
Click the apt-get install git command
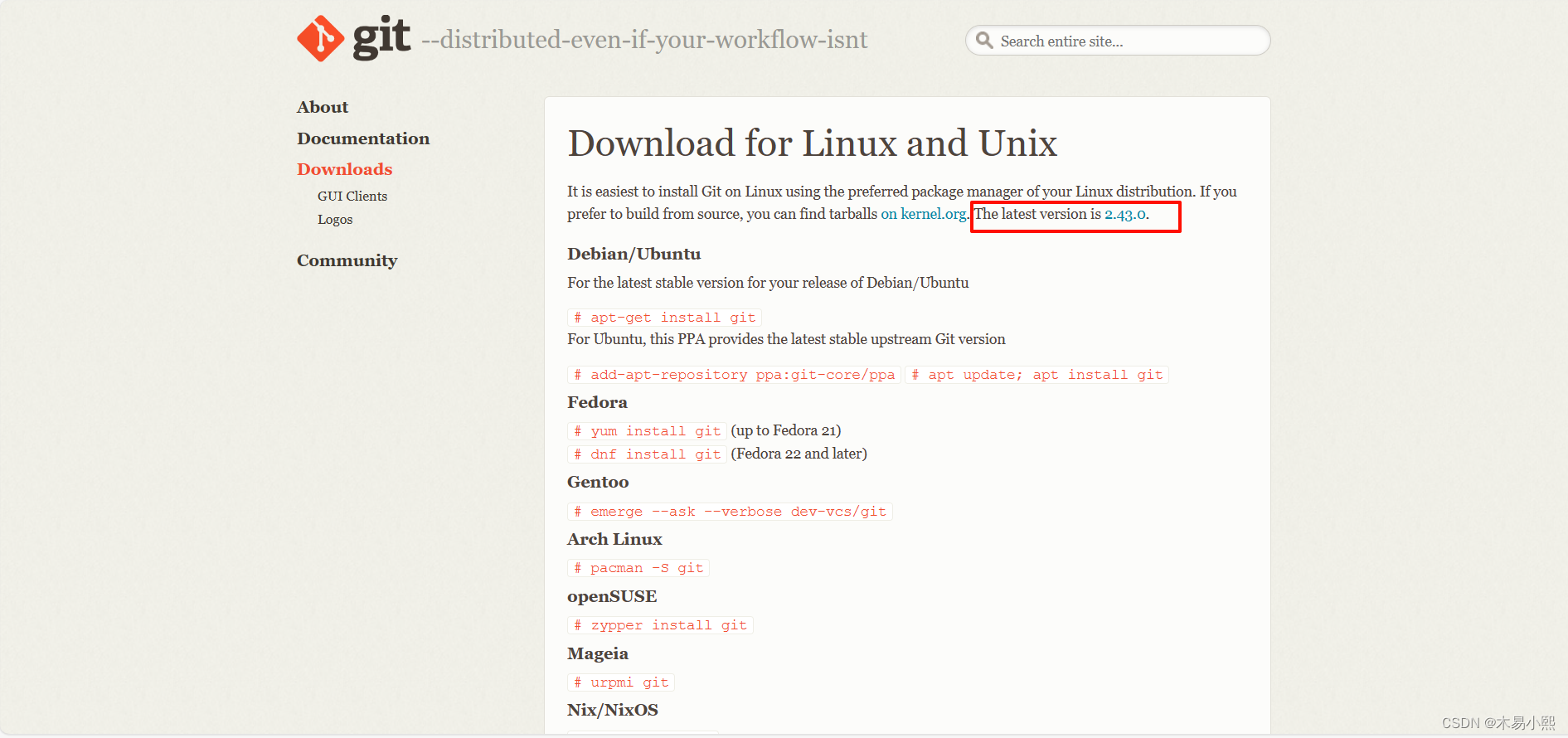click(664, 318)
